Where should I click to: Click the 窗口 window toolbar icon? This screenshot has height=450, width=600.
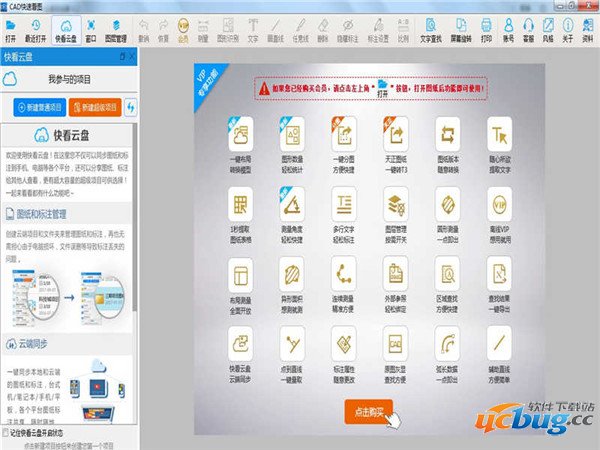pyautogui.click(x=91, y=31)
